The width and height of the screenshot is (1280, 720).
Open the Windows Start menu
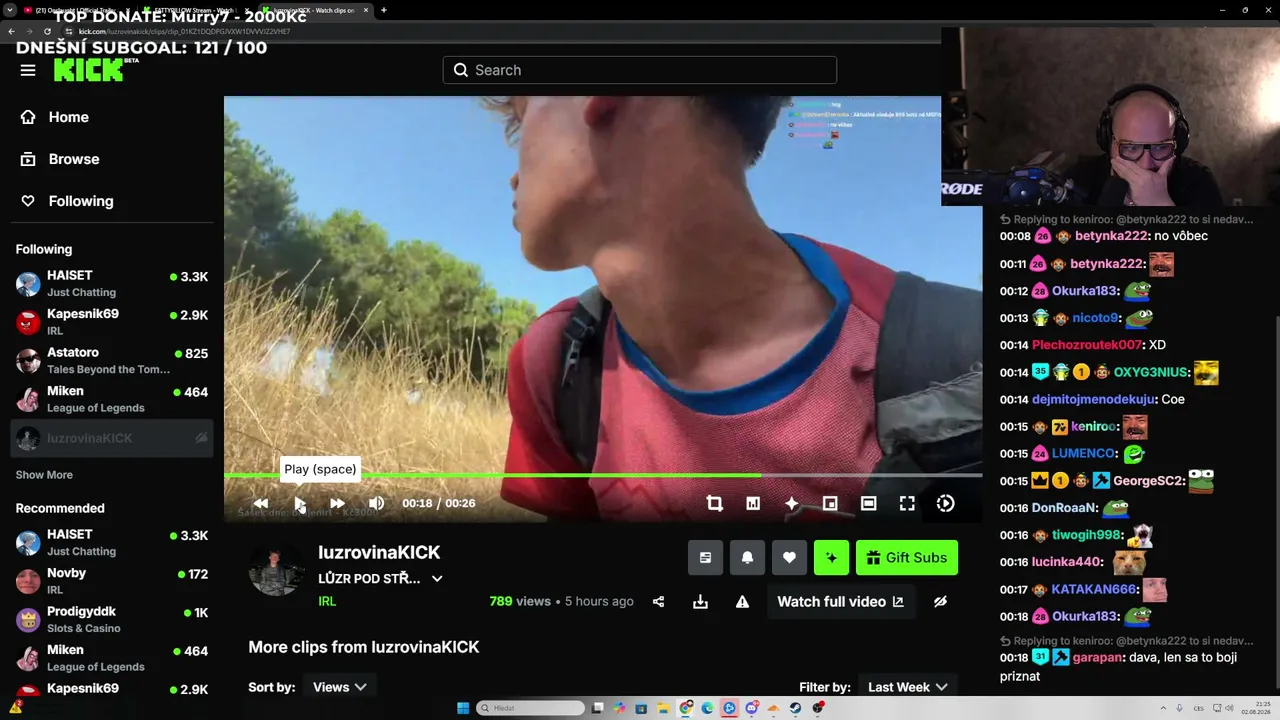coord(463,708)
